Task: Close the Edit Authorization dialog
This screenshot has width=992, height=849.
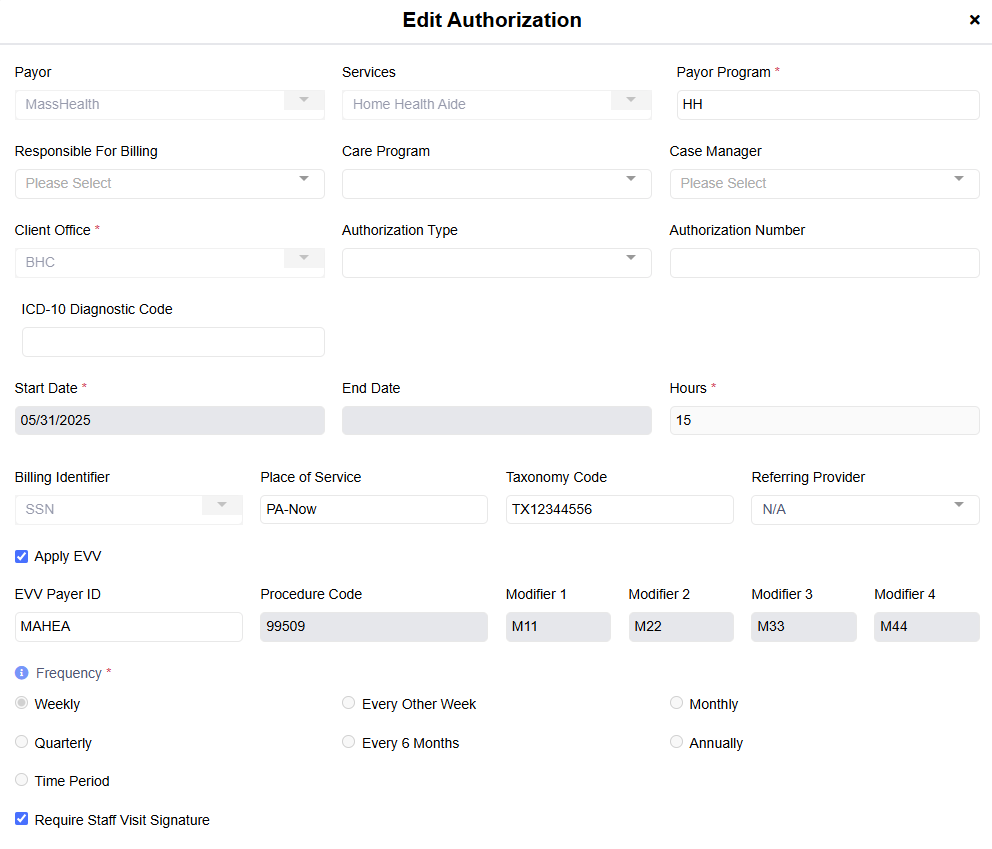Action: point(974,19)
